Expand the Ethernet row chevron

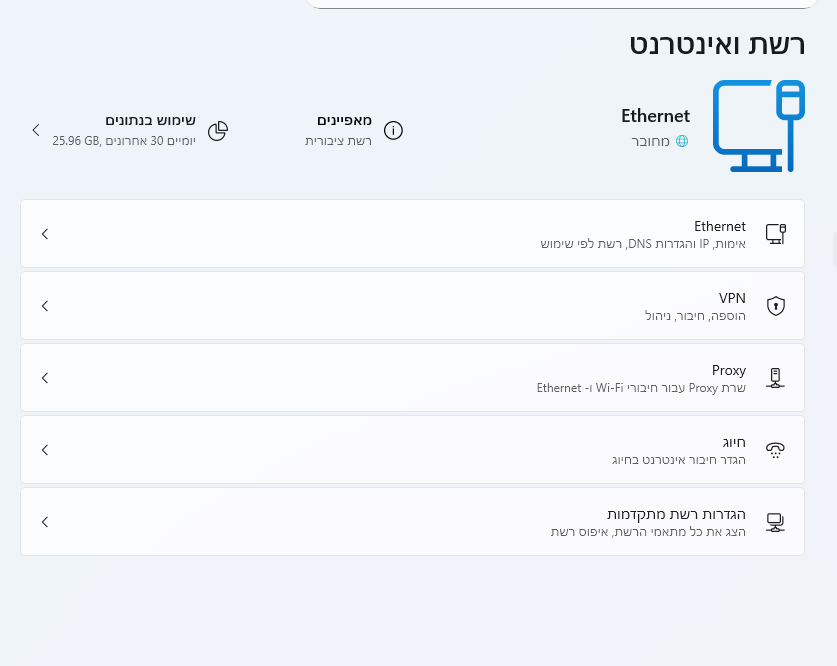[45, 234]
